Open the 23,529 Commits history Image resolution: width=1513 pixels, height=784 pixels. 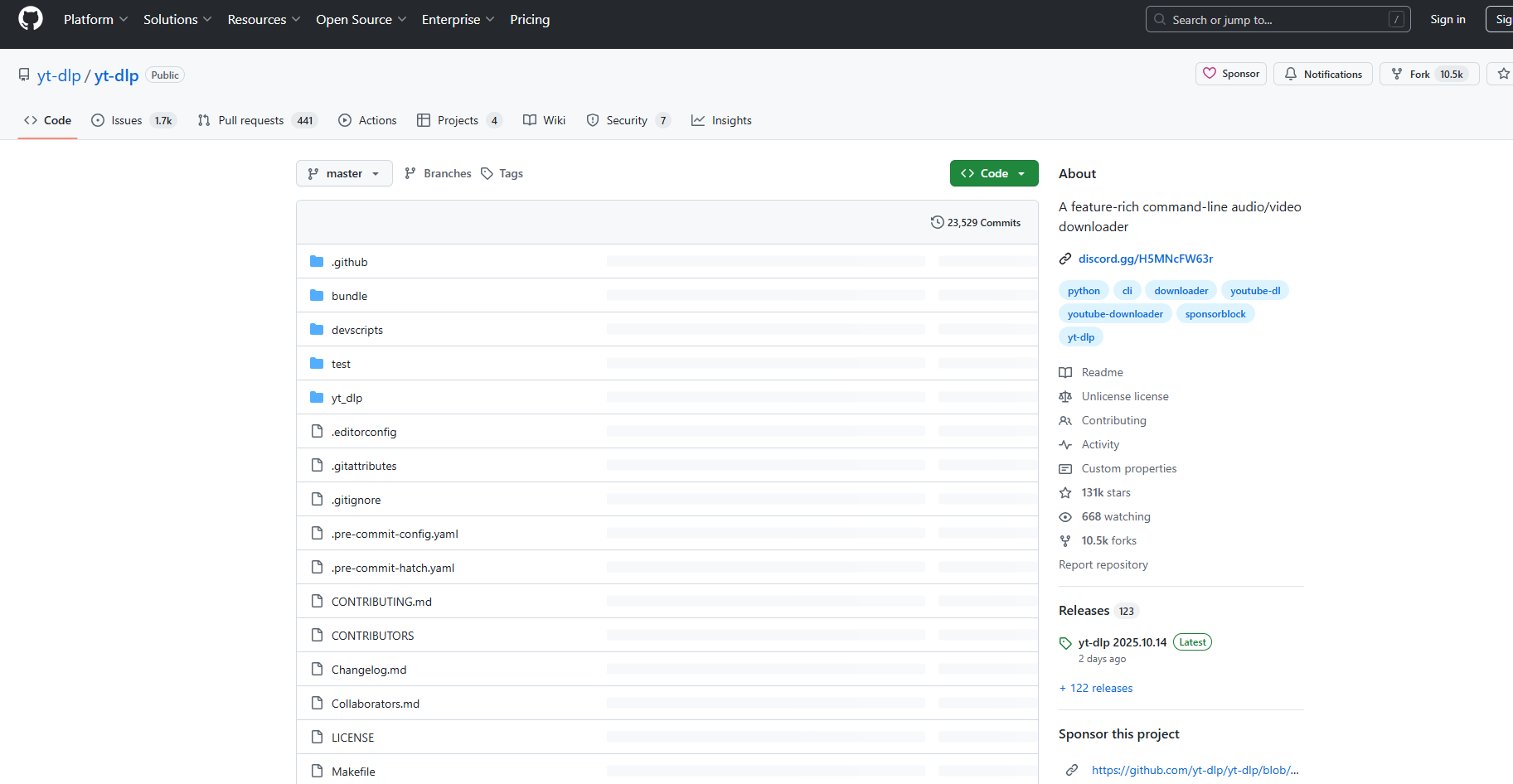[x=976, y=222]
